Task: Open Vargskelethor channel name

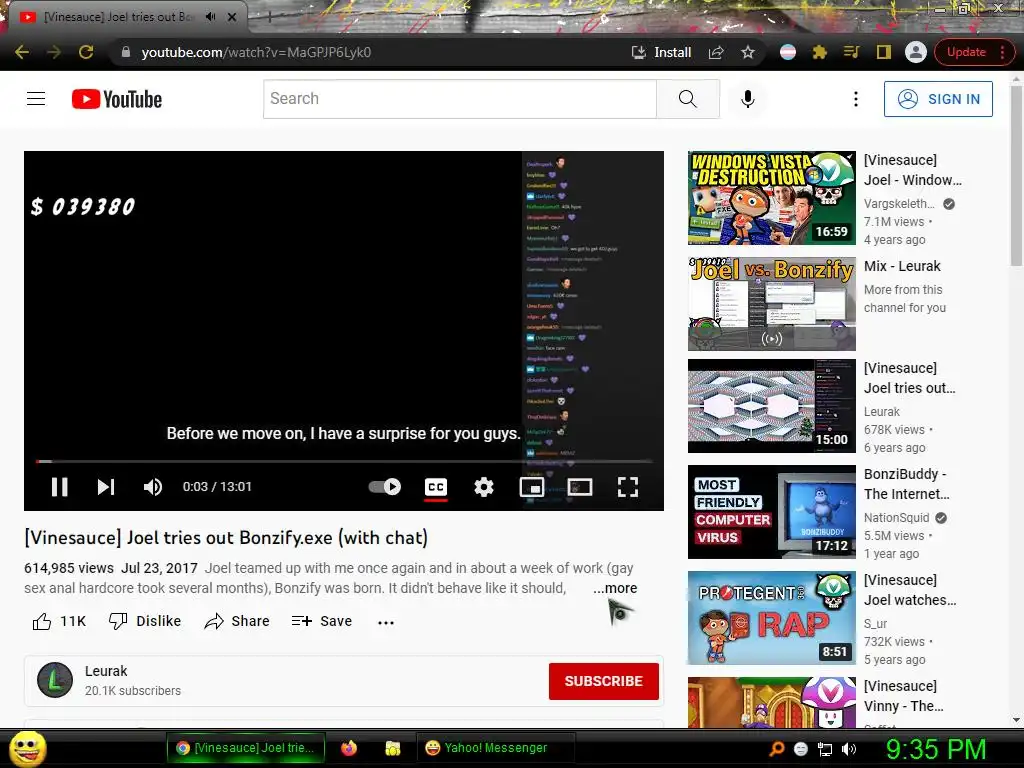Action: pyautogui.click(x=899, y=204)
